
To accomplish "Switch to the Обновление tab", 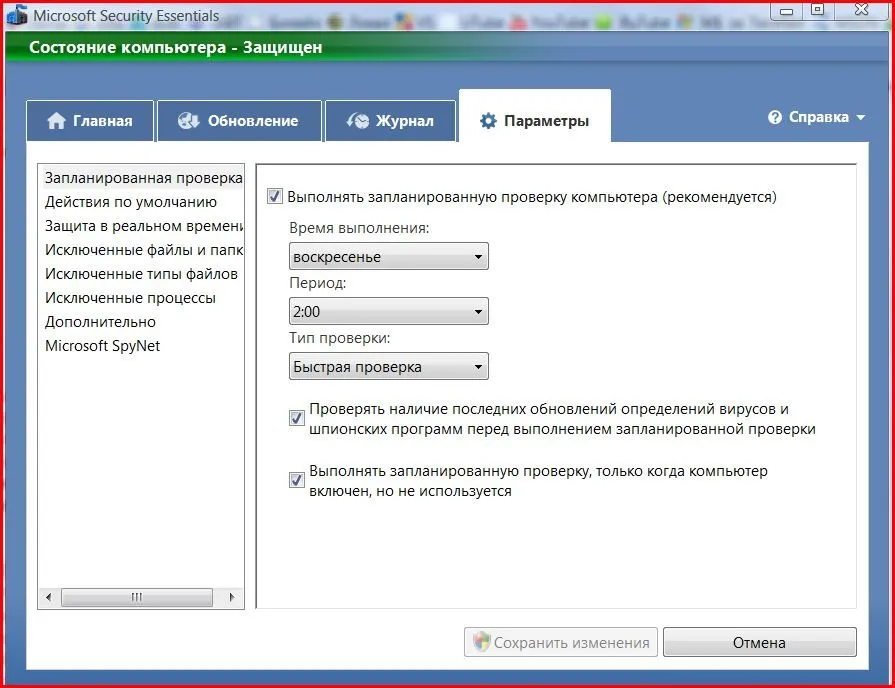I will tap(239, 120).
